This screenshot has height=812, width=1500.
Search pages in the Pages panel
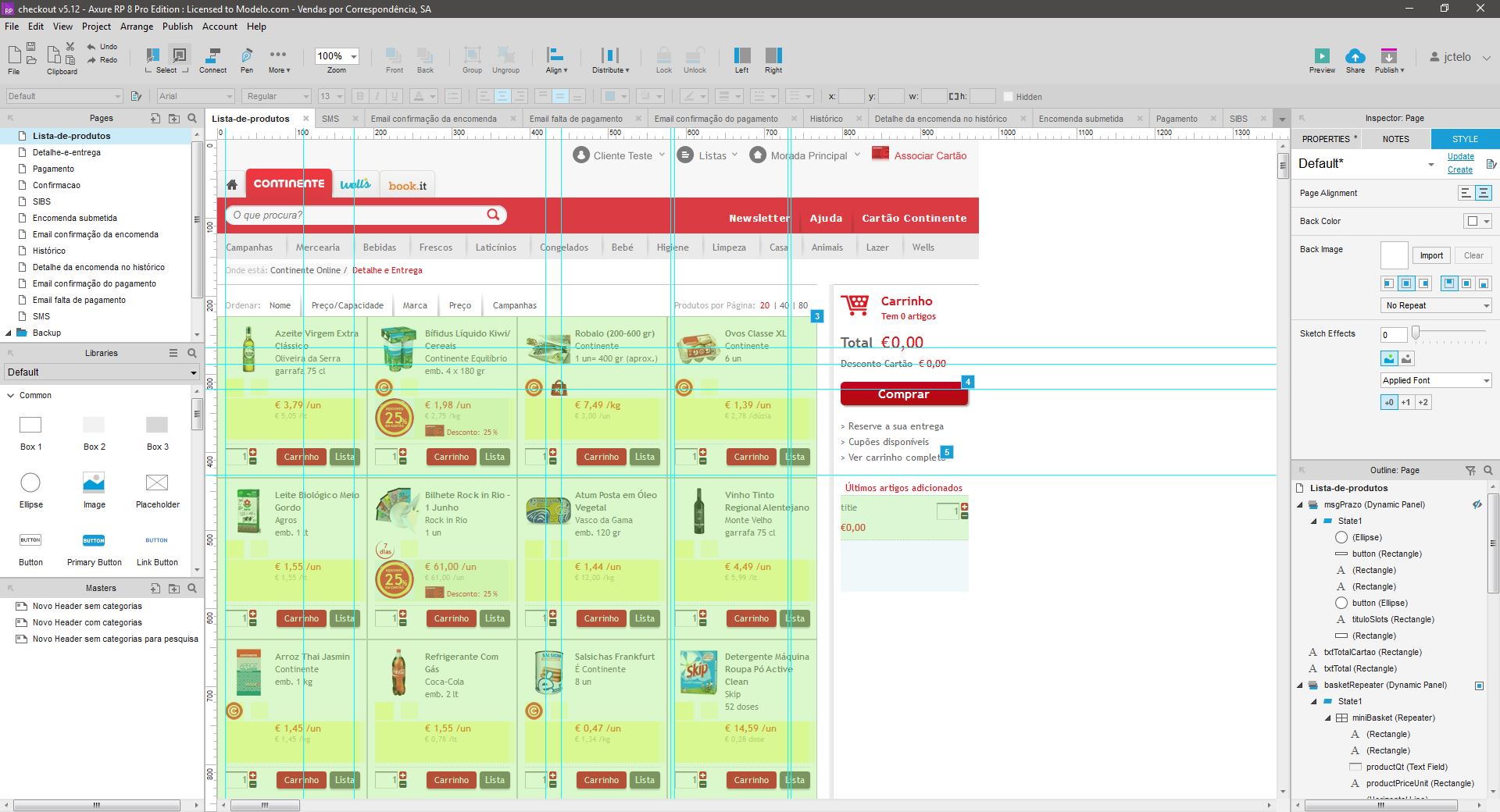pyautogui.click(x=192, y=118)
